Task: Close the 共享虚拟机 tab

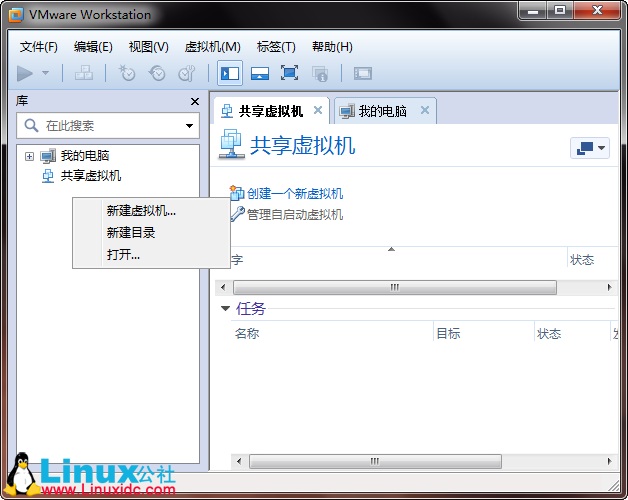Action: (x=318, y=110)
